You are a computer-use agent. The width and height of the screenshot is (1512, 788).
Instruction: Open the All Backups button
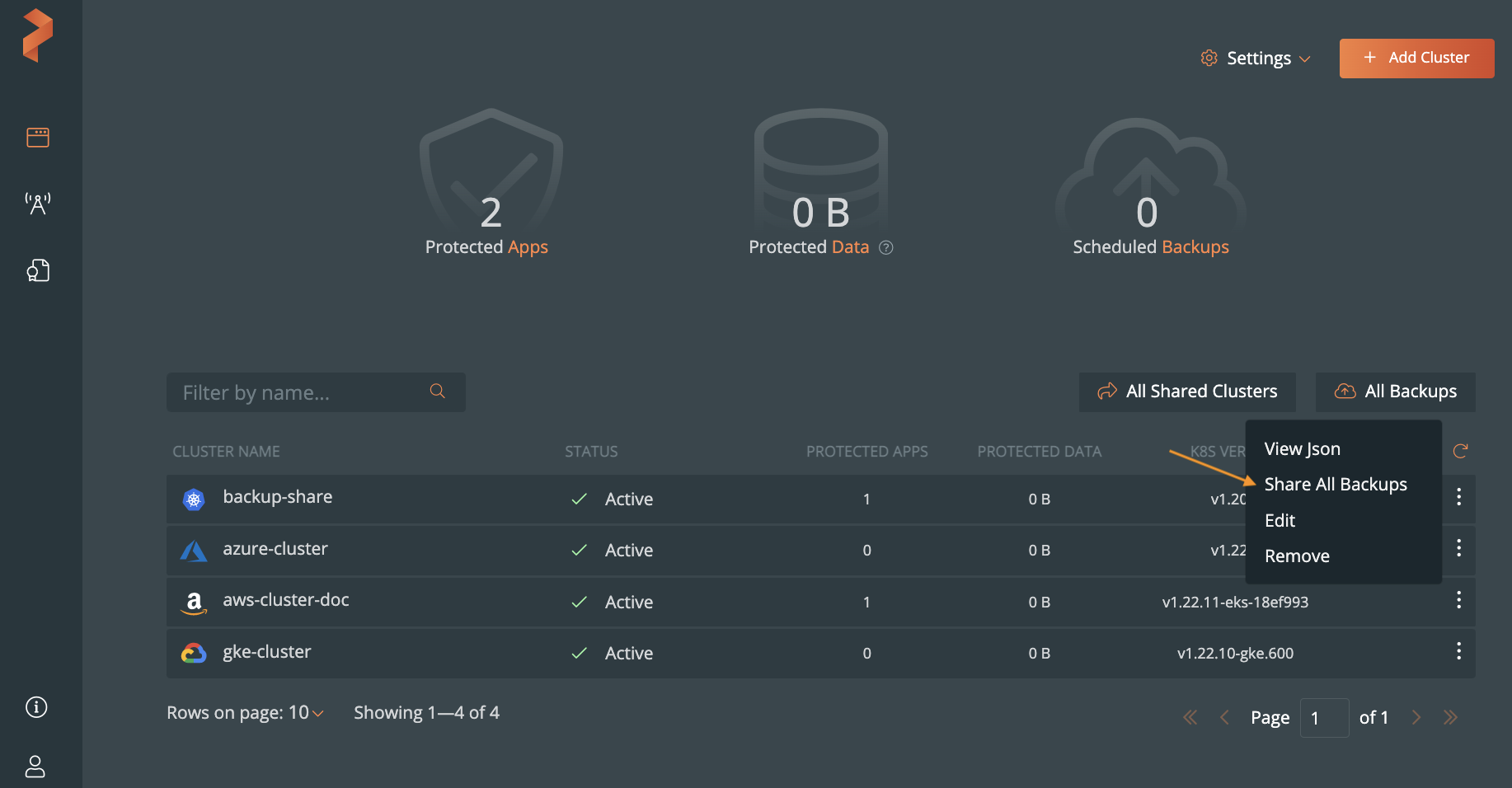[1395, 392]
